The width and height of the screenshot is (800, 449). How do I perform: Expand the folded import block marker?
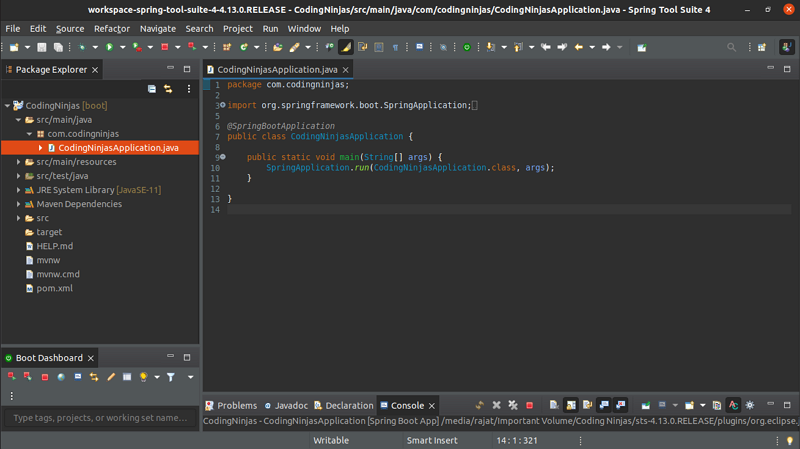223,105
